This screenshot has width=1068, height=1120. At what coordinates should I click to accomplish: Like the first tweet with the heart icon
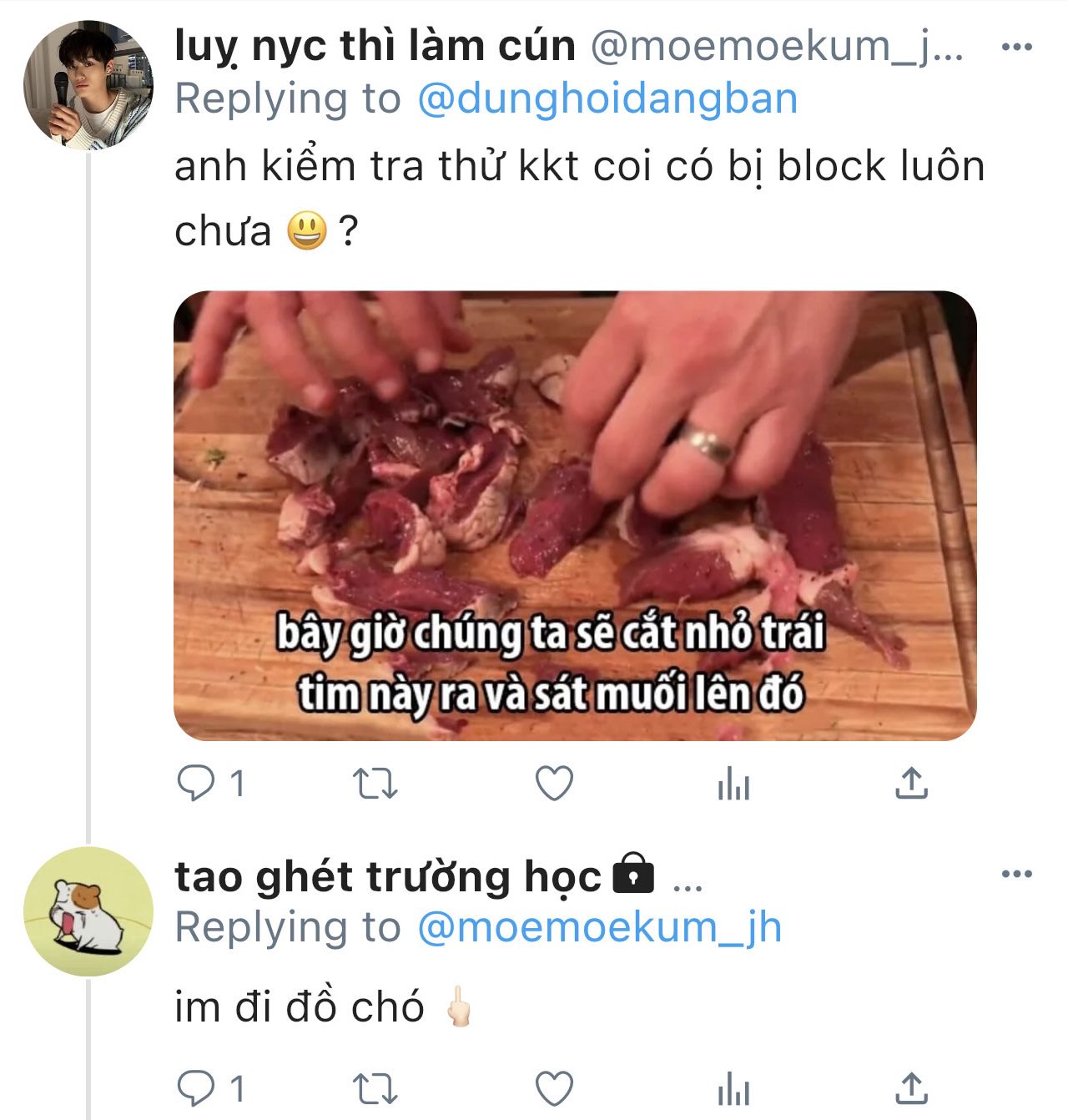pyautogui.click(x=554, y=785)
